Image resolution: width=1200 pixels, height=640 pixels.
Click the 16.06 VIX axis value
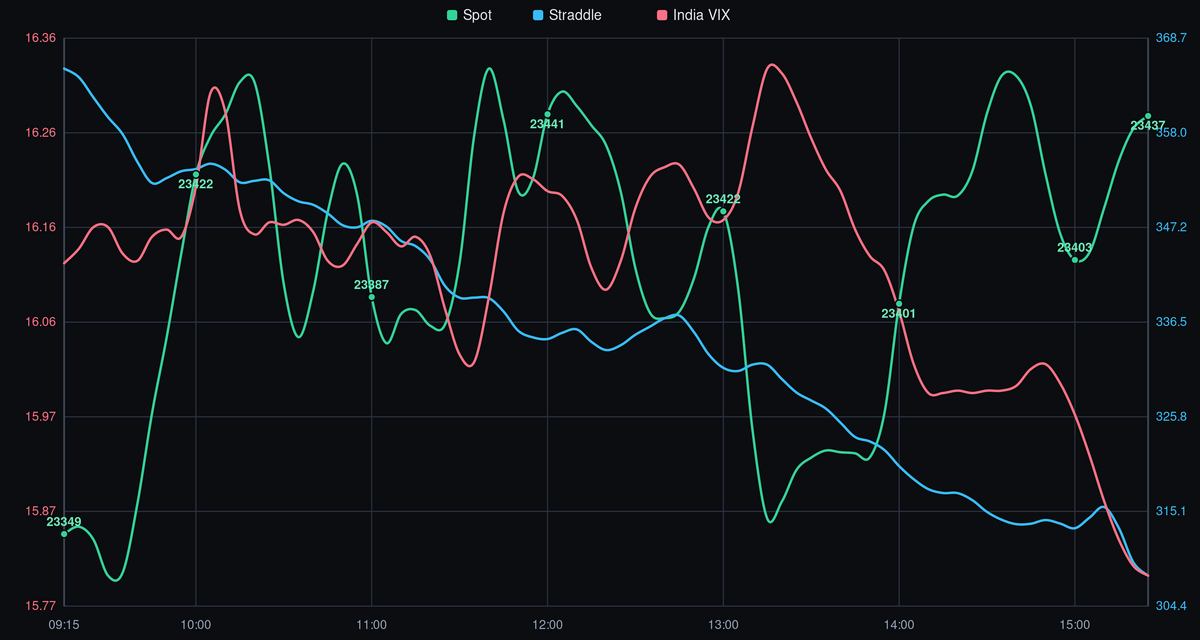point(40,322)
